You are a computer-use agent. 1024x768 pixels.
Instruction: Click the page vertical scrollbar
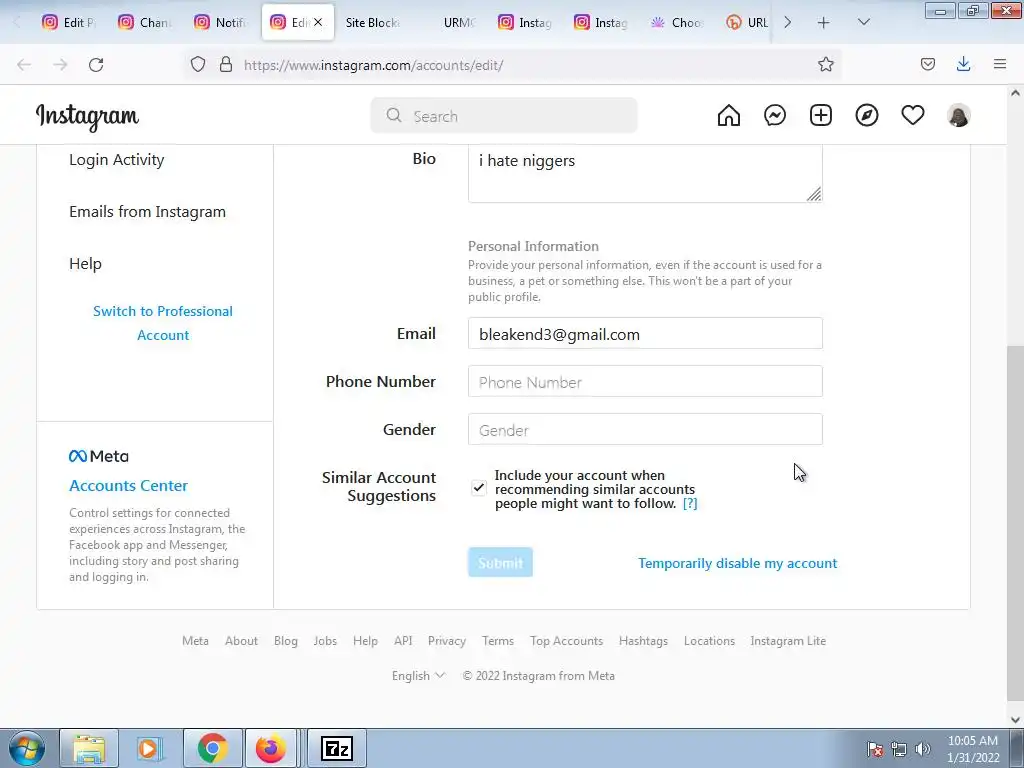(1015, 522)
